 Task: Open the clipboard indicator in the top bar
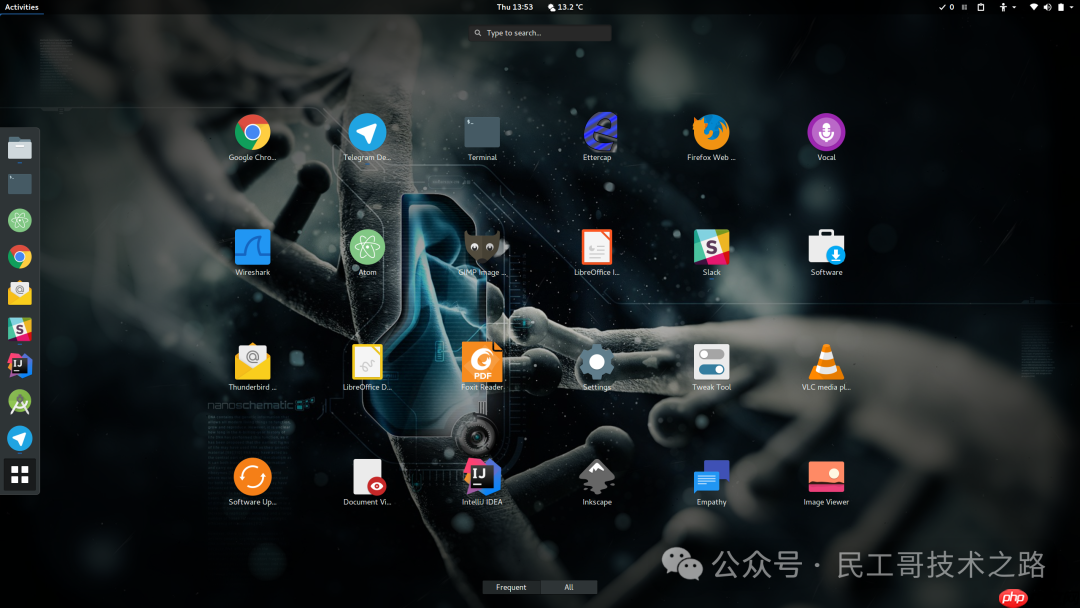(981, 7)
